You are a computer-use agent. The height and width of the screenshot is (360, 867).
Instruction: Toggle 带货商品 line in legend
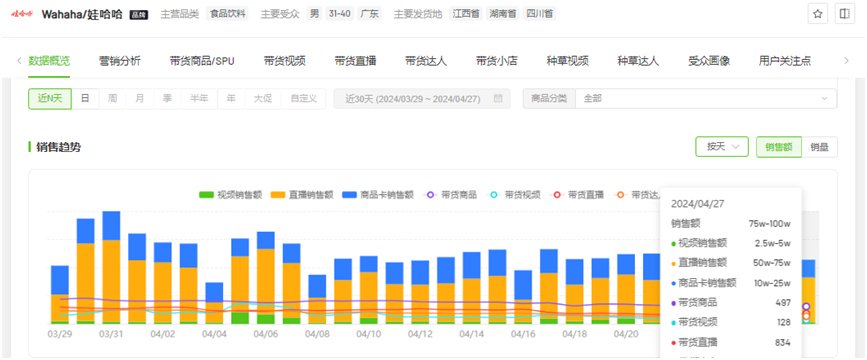tap(450, 195)
